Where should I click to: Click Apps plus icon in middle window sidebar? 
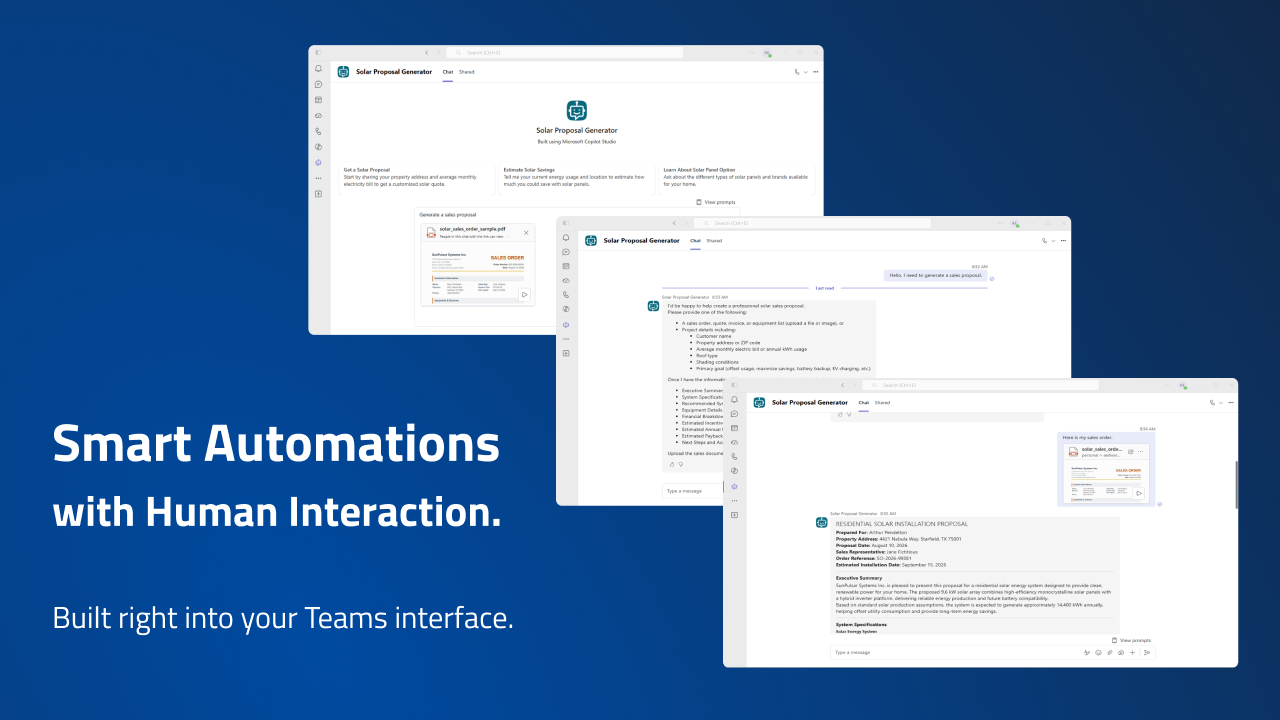565,353
